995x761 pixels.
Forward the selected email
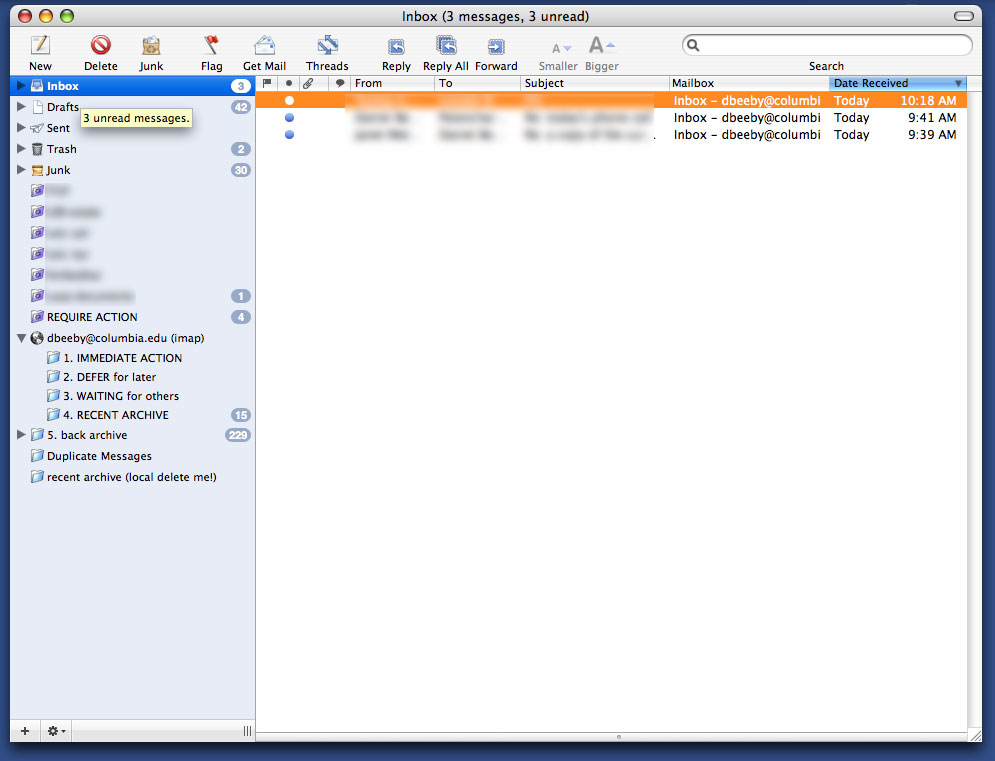pyautogui.click(x=496, y=46)
